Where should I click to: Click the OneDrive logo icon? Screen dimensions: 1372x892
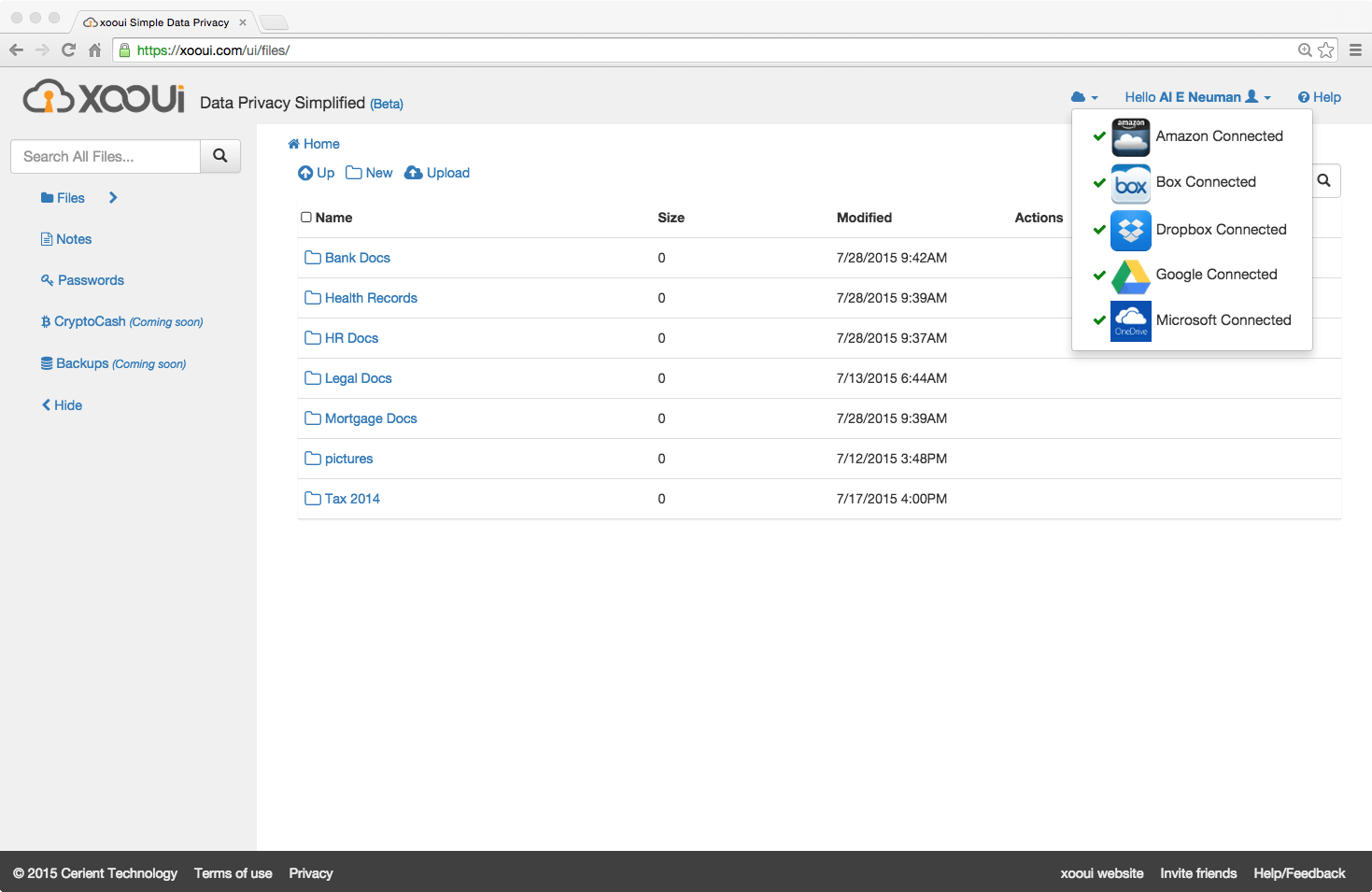[1131, 320]
